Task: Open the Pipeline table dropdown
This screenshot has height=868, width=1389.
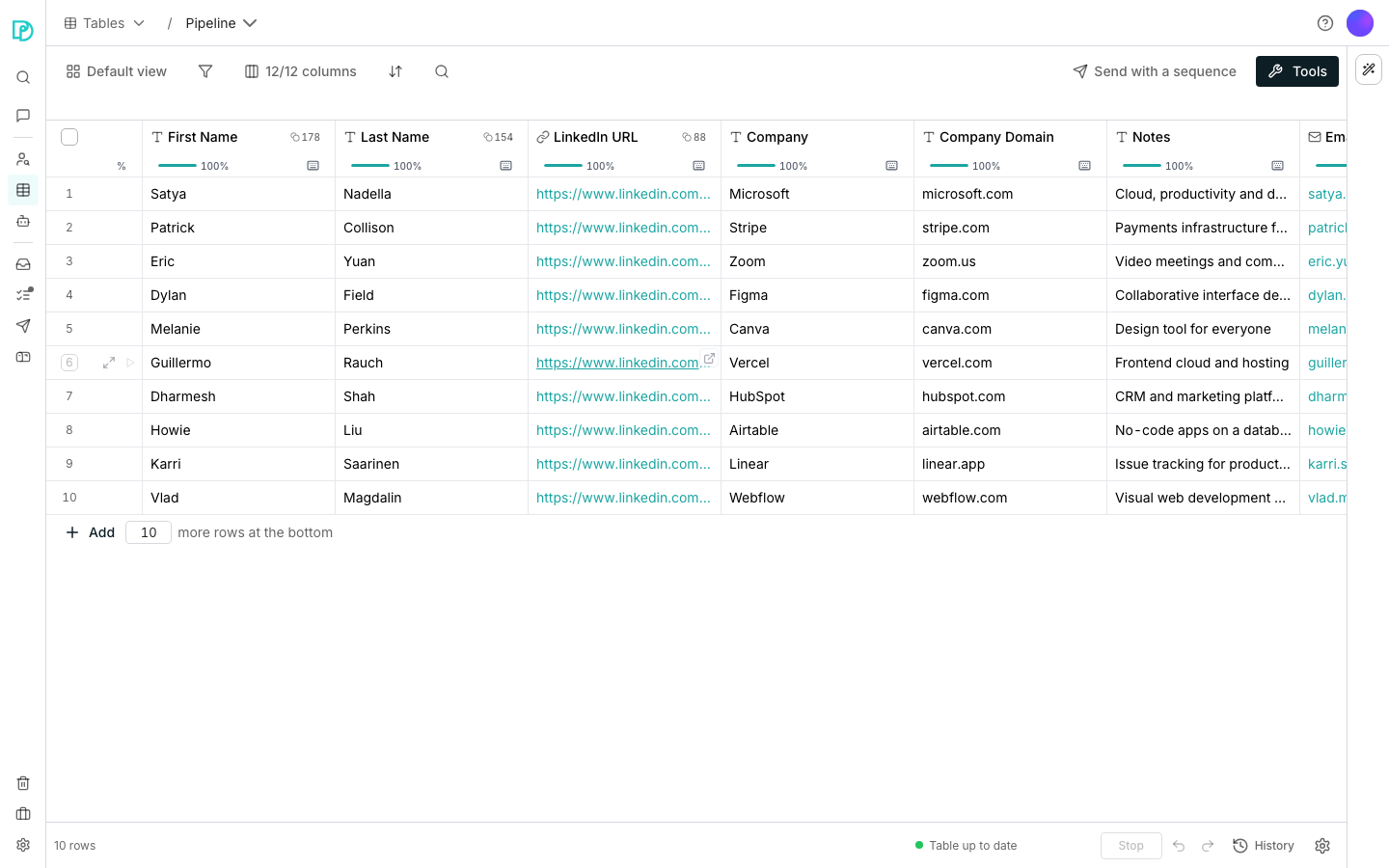Action: (222, 23)
